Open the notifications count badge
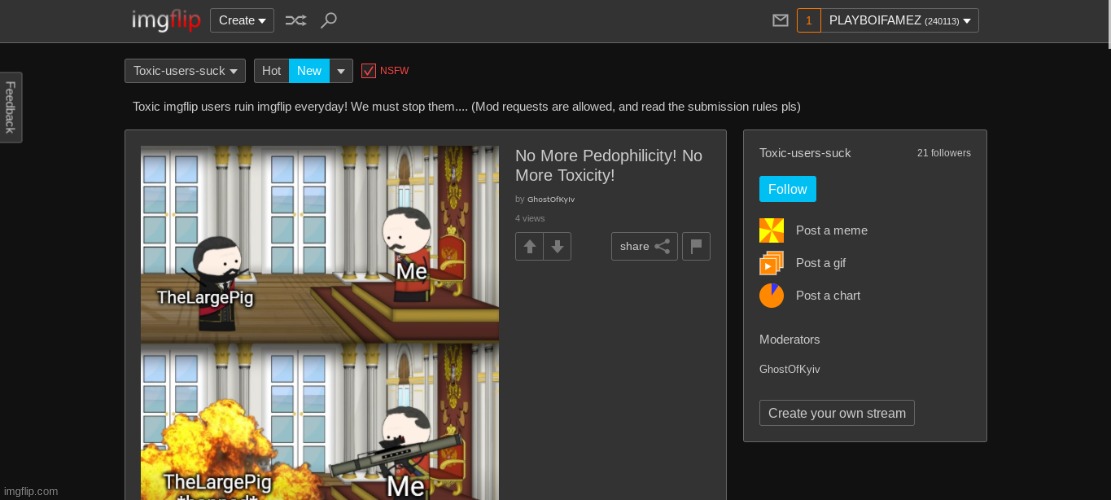Viewport: 1111px width, 500px height. point(808,20)
